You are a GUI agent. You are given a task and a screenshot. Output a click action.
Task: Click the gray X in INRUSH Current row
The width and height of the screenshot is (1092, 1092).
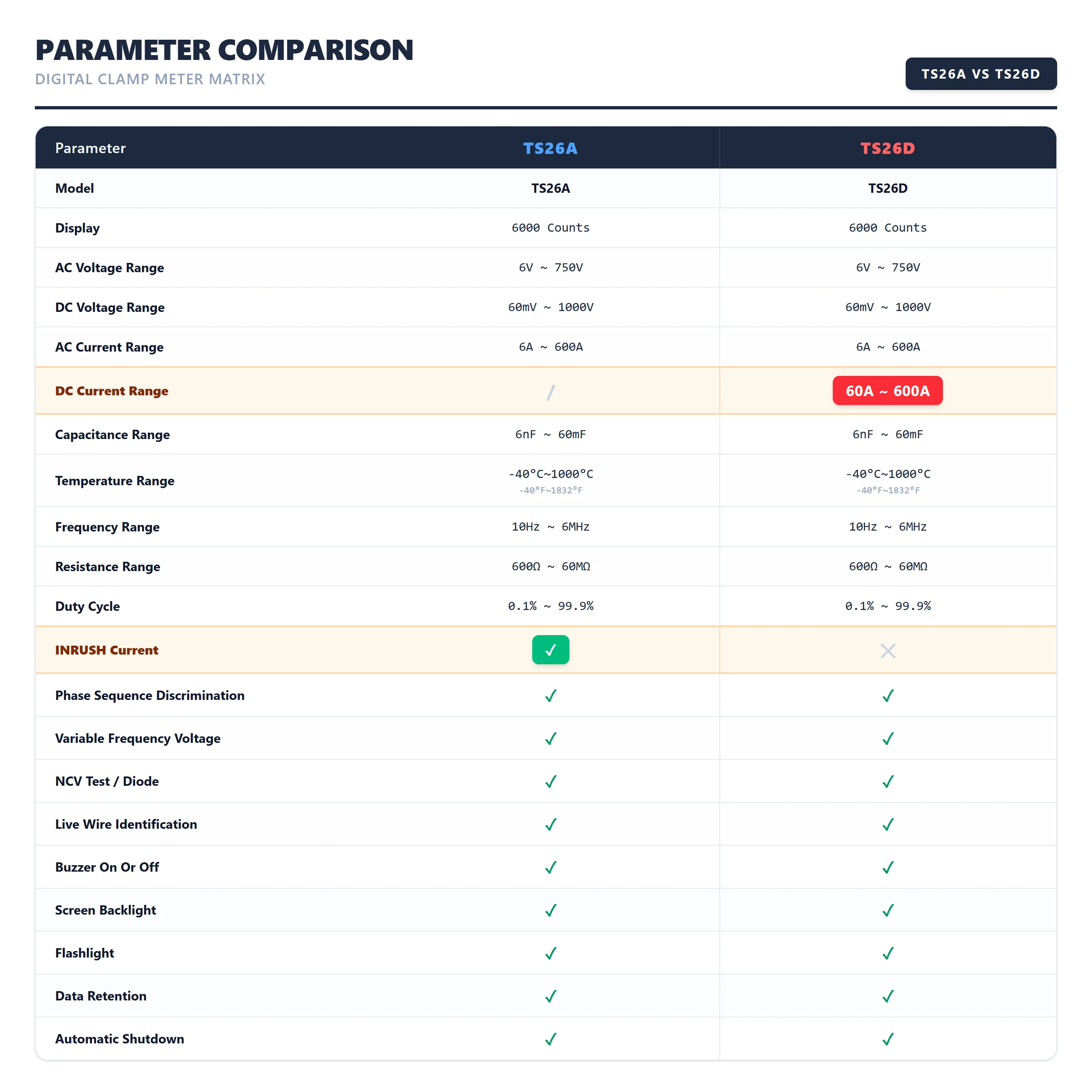(888, 651)
